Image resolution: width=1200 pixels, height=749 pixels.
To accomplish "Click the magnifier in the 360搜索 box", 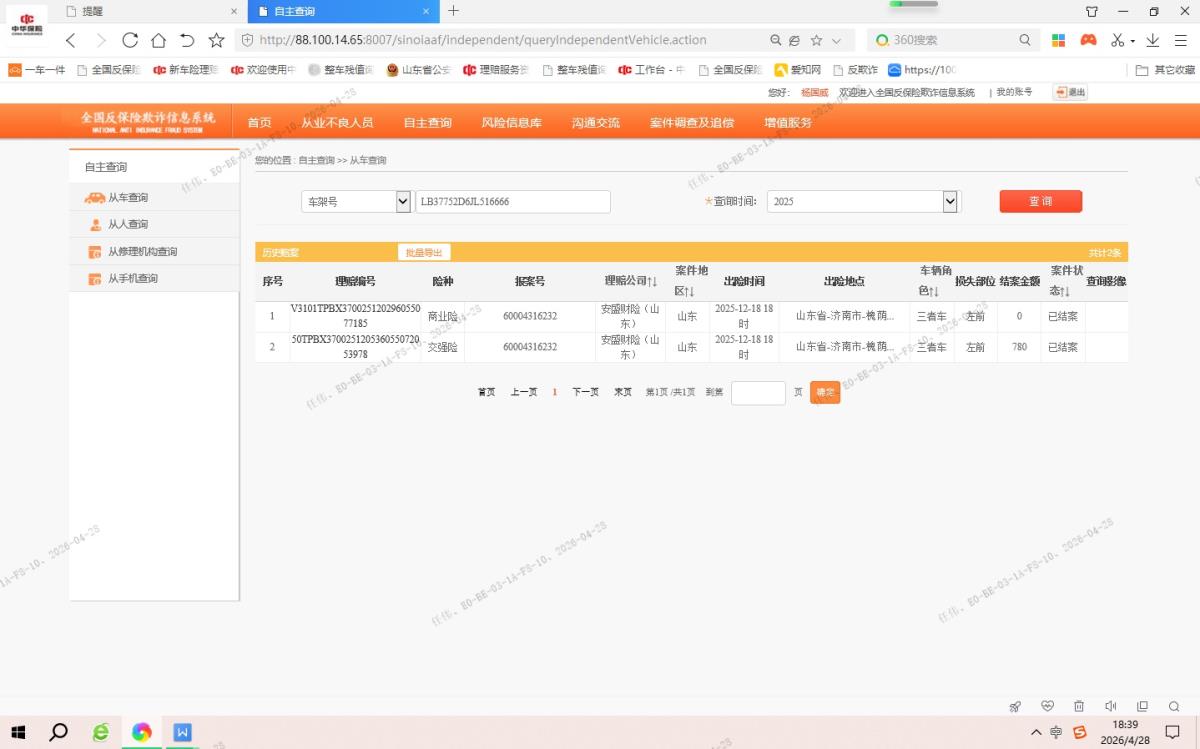I will [x=1025, y=40].
